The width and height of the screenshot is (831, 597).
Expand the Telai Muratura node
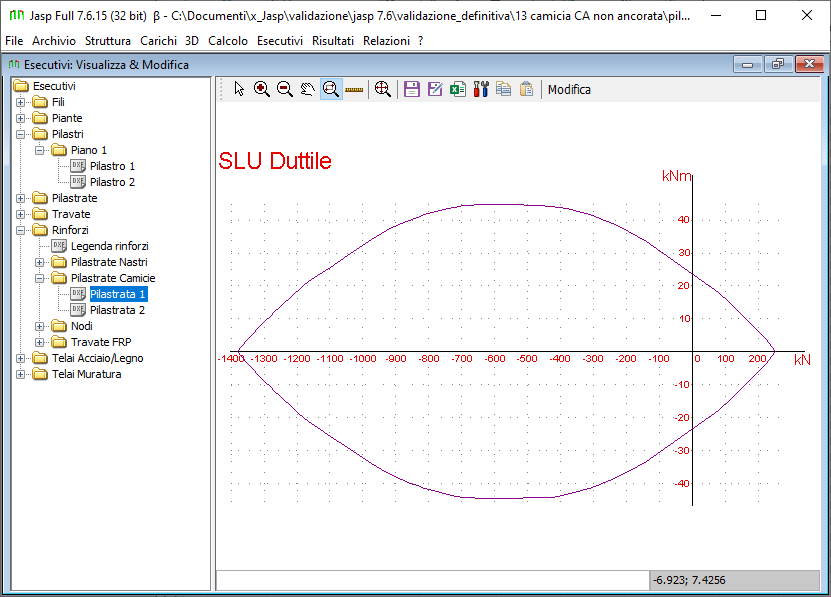click(20, 374)
